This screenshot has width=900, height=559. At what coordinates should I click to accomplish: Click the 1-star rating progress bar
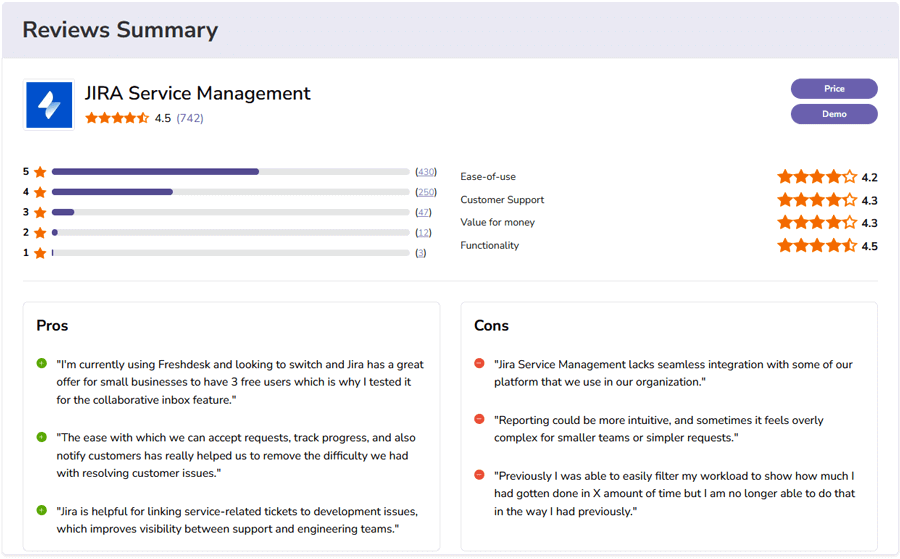(230, 253)
